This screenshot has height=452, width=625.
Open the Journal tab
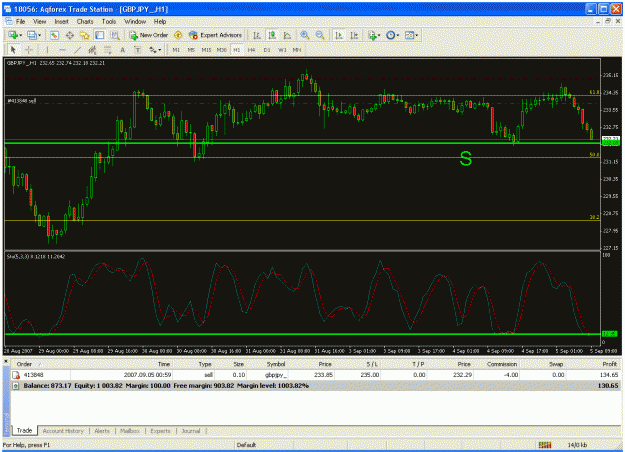[x=191, y=431]
